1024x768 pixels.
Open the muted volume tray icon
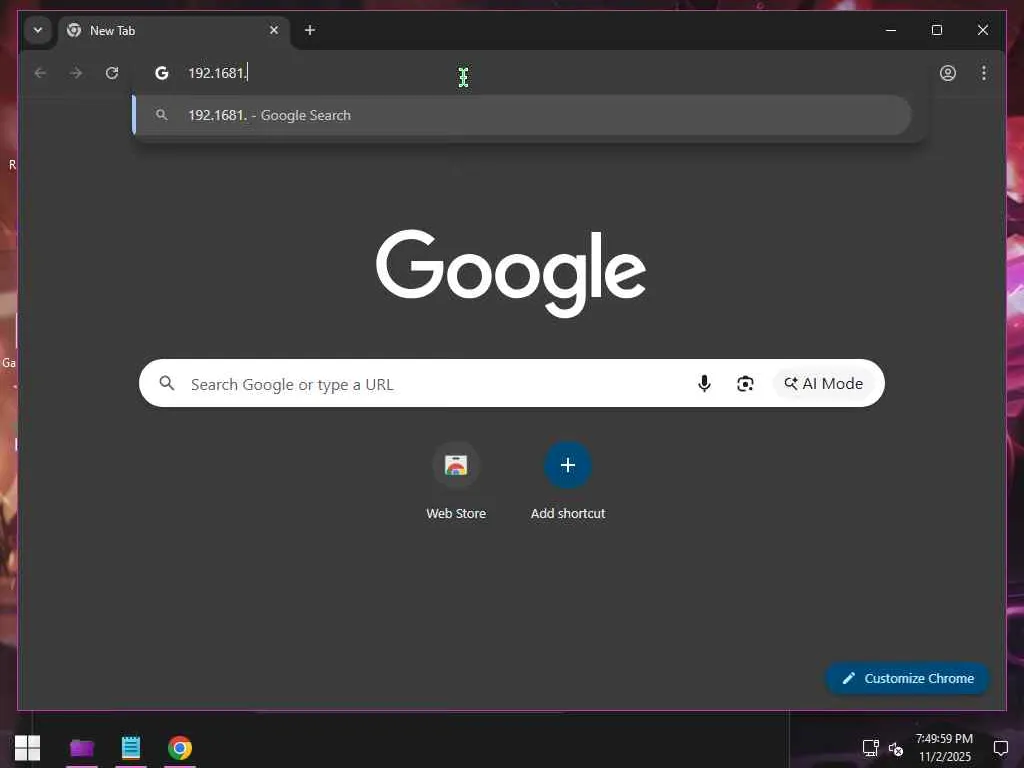896,748
